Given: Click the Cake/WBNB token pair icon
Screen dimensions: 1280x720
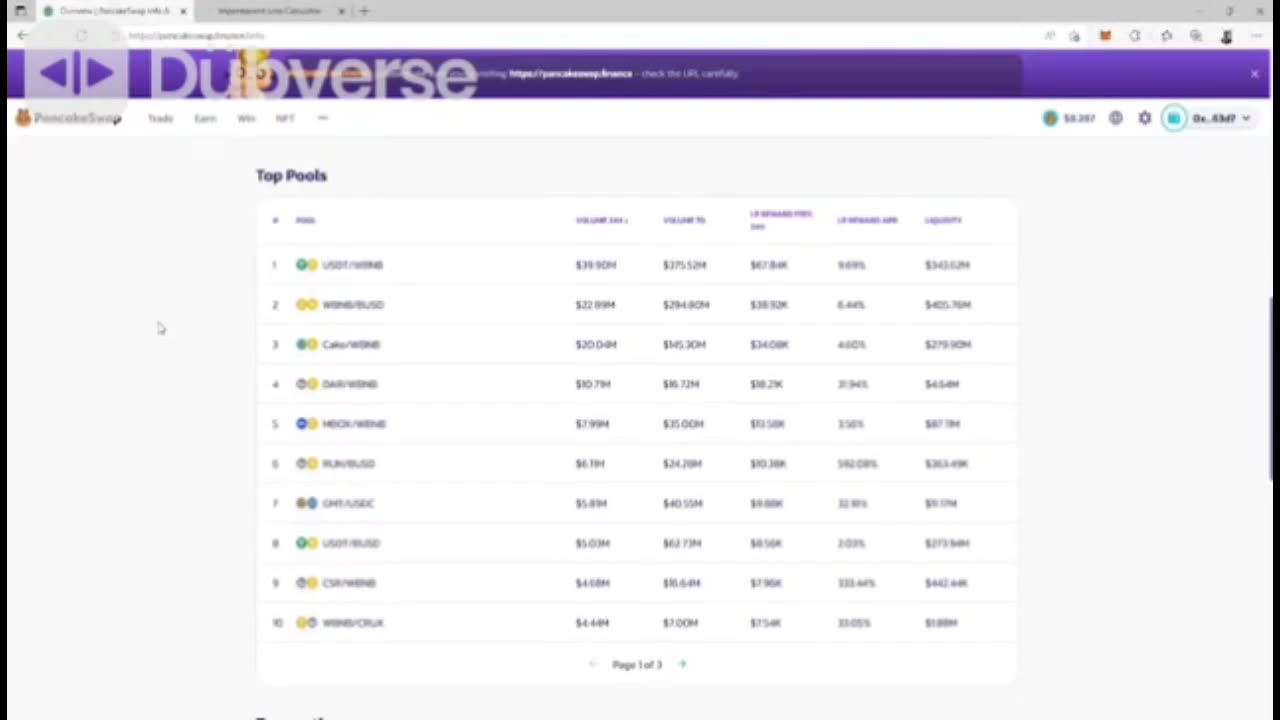Looking at the screenshot, I should (307, 344).
